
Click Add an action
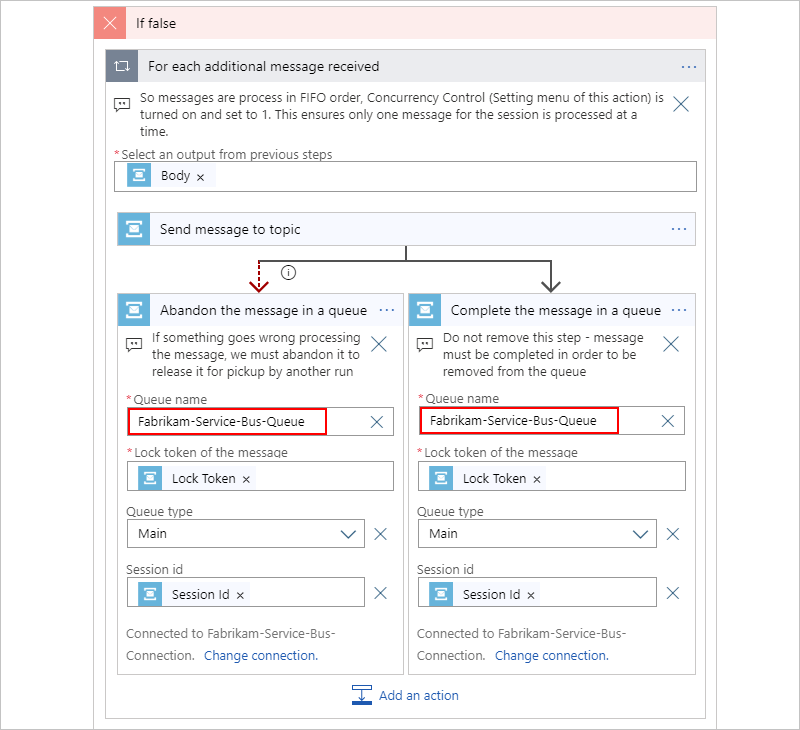(417, 695)
